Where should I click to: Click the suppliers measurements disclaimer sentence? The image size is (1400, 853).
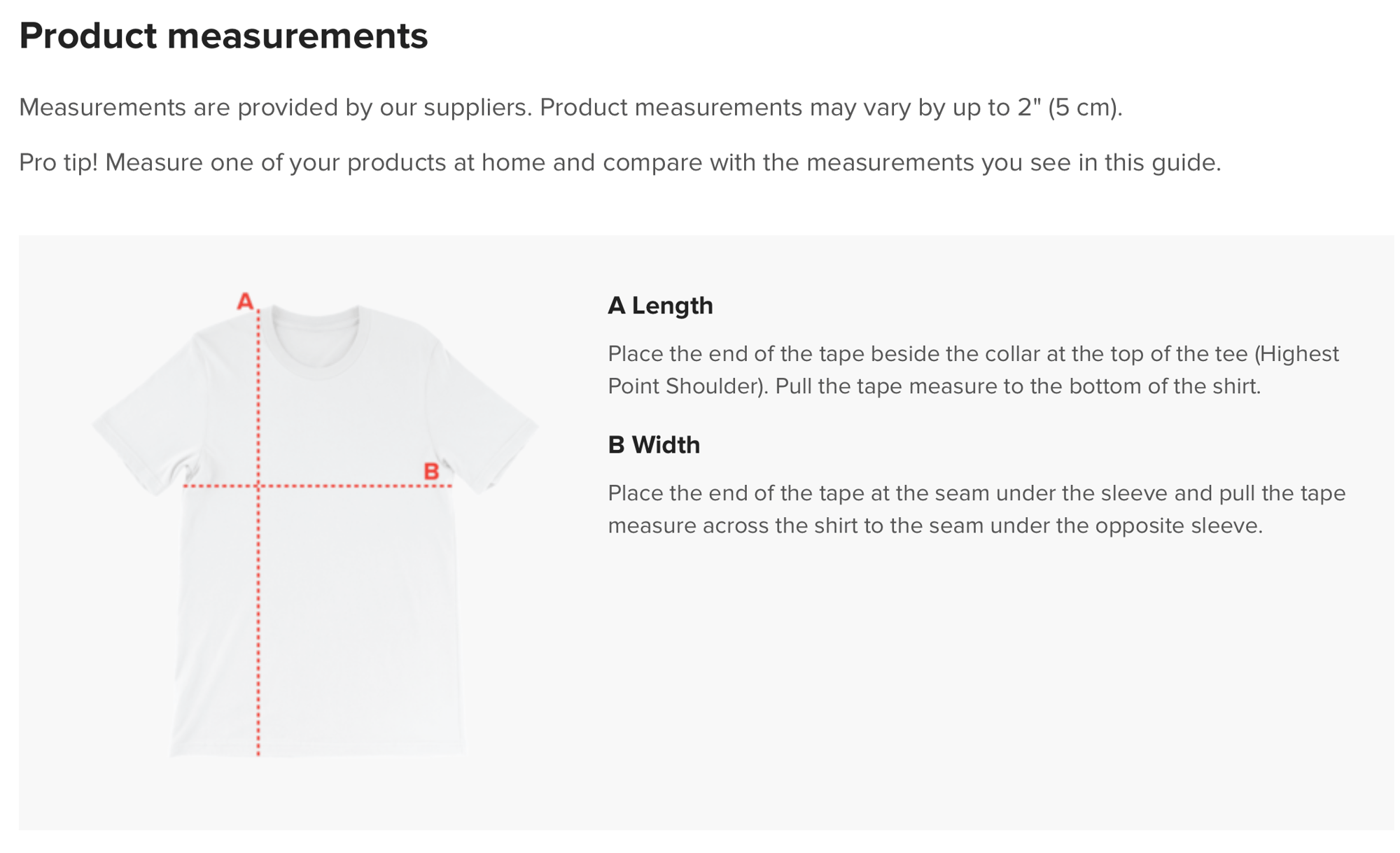570,107
